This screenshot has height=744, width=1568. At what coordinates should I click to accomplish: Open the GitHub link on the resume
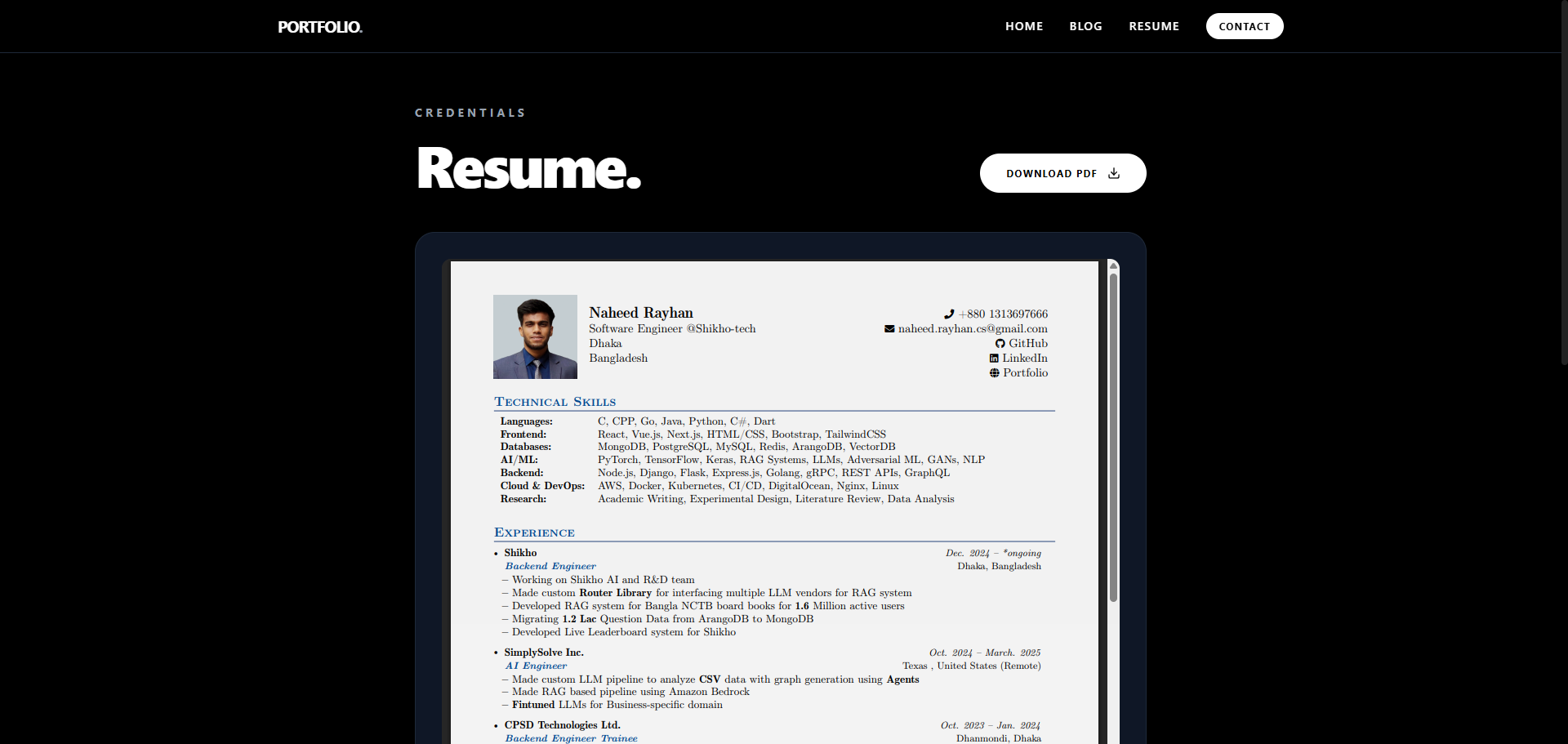click(1028, 343)
